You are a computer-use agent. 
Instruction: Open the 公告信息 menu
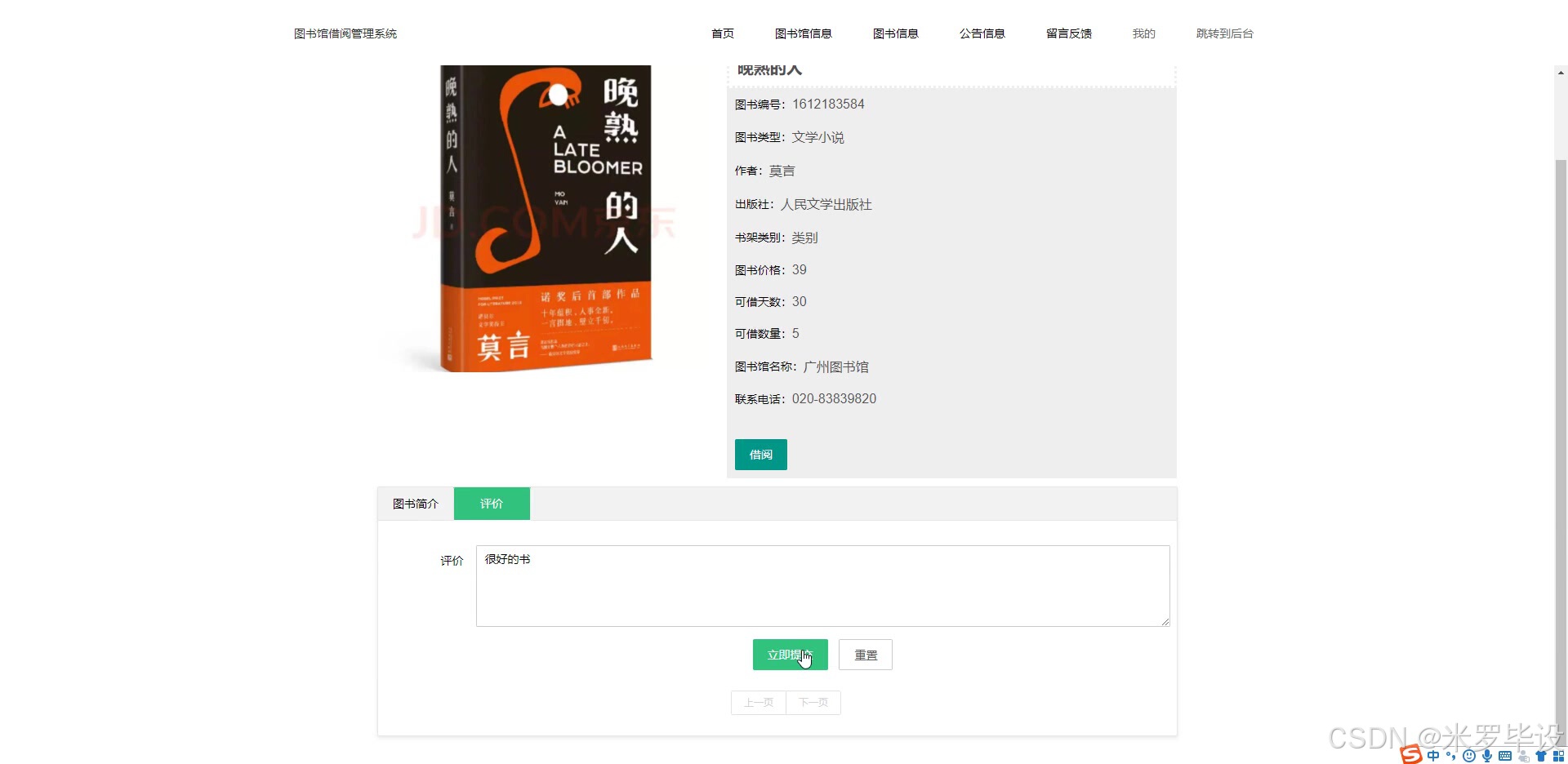(982, 33)
